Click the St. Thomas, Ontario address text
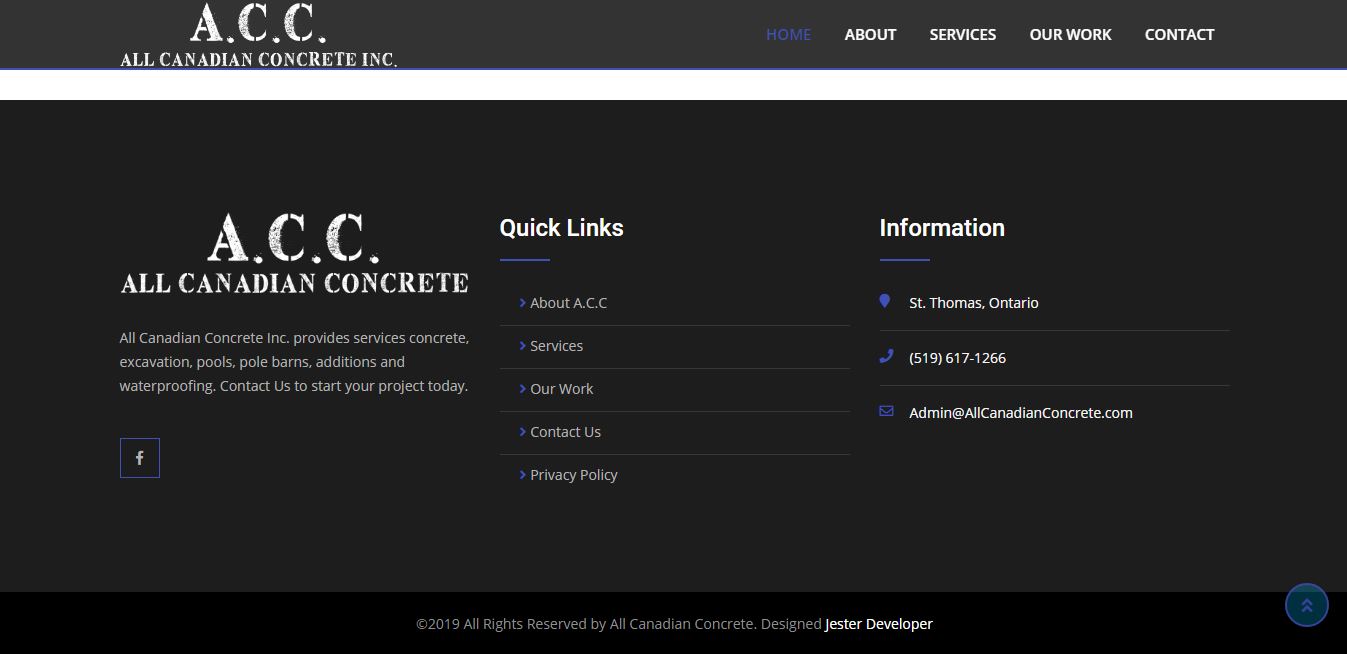Image resolution: width=1347 pixels, height=654 pixels. pos(973,303)
